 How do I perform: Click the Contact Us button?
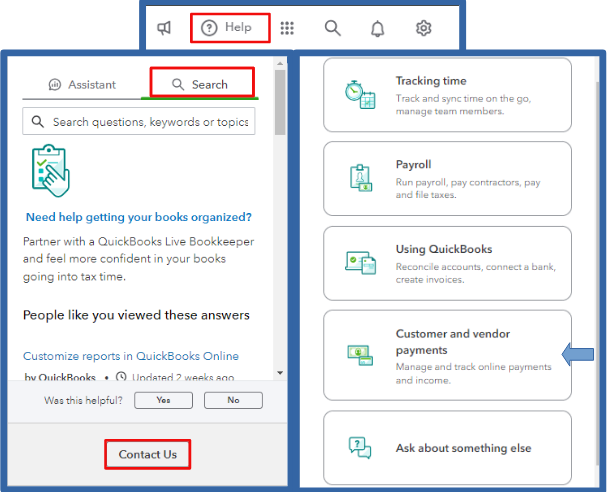pos(147,454)
